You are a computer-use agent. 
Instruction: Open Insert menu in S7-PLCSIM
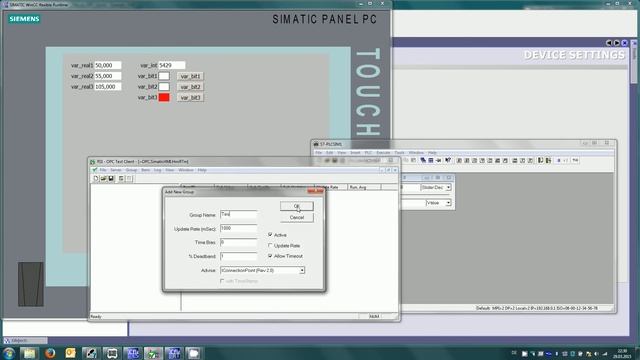point(355,153)
